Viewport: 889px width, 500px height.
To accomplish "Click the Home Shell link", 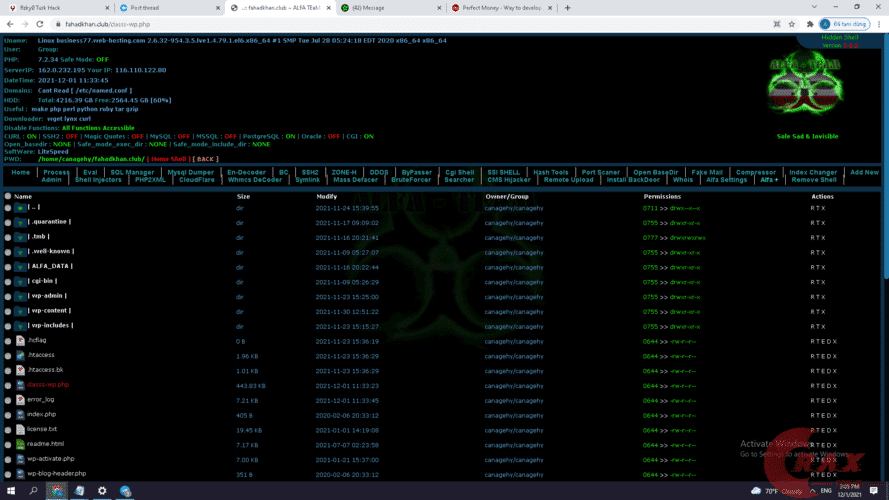I will pyautogui.click(x=168, y=159).
